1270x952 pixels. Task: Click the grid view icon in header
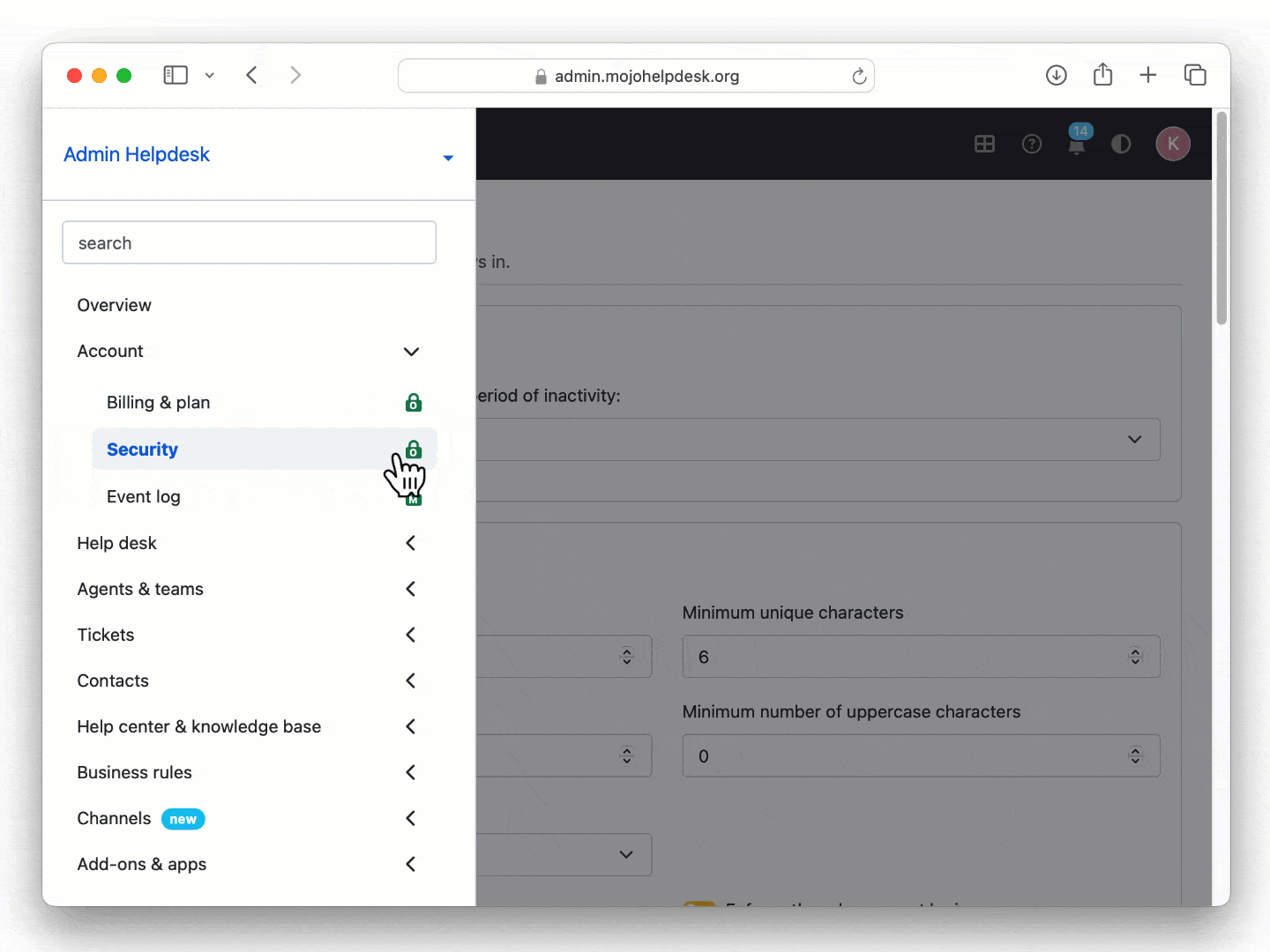click(x=984, y=144)
